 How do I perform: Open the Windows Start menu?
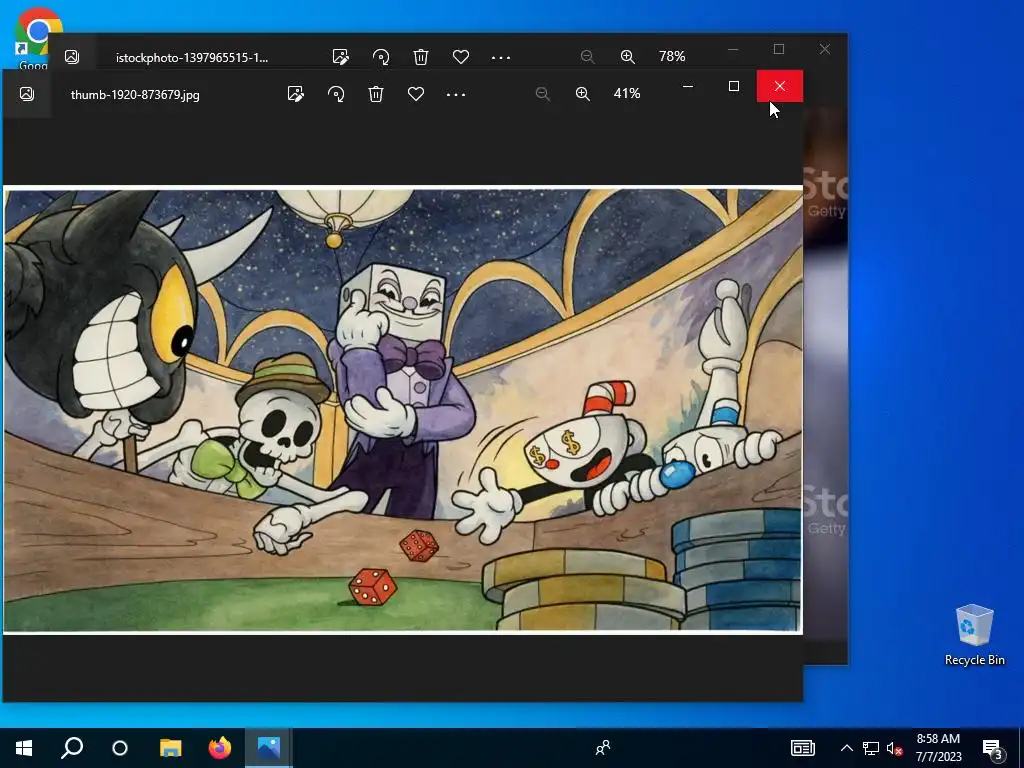click(24, 748)
